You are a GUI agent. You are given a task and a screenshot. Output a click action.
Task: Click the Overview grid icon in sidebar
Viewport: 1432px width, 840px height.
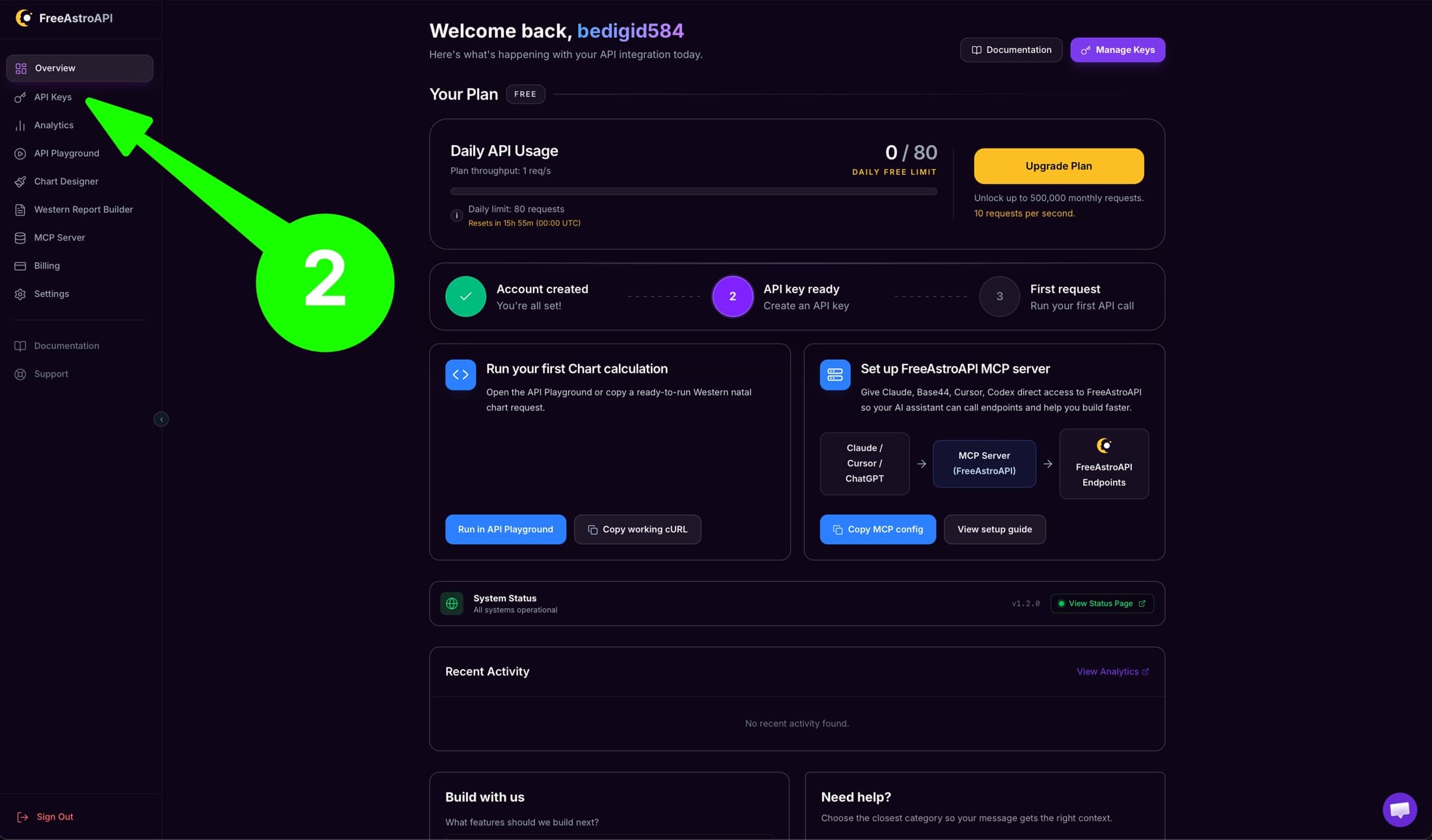pyautogui.click(x=21, y=68)
